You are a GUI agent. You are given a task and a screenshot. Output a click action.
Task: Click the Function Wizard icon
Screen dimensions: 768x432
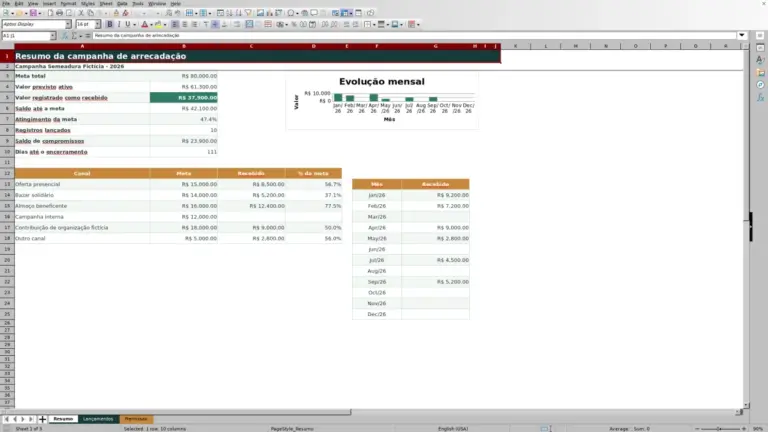(65, 36)
